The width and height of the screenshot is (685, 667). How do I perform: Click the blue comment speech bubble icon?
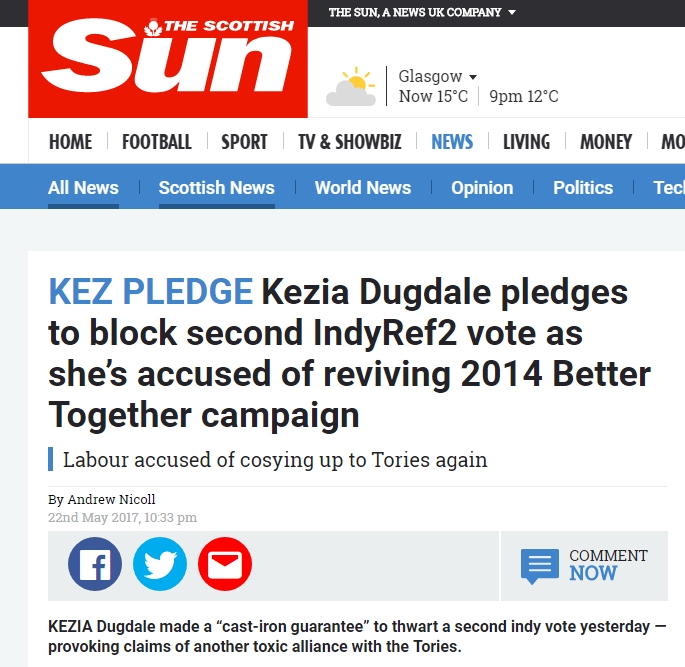click(540, 566)
